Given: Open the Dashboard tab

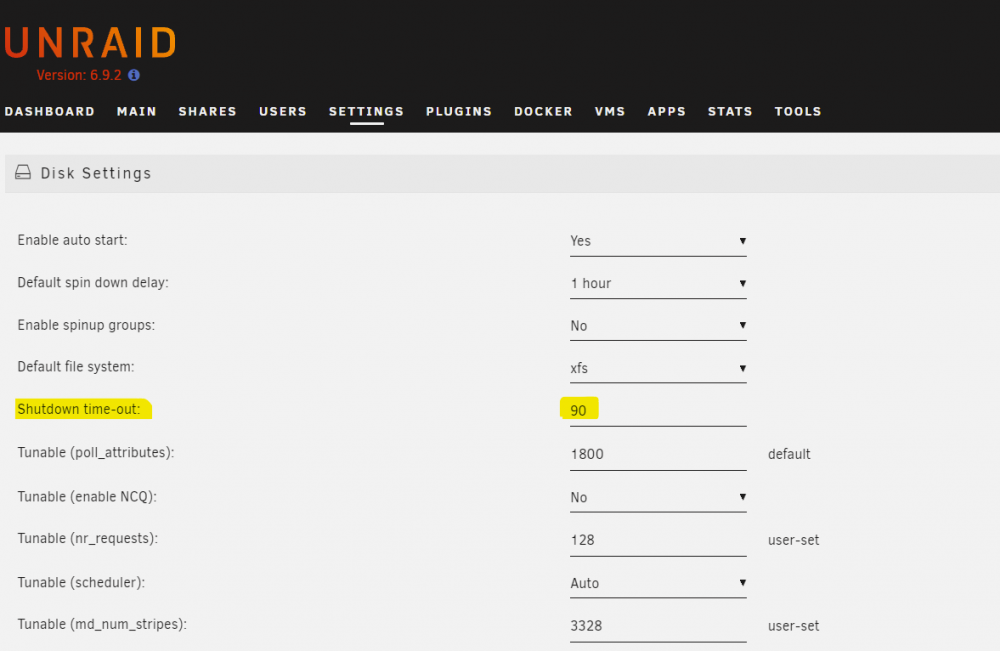Looking at the screenshot, I should coord(50,112).
